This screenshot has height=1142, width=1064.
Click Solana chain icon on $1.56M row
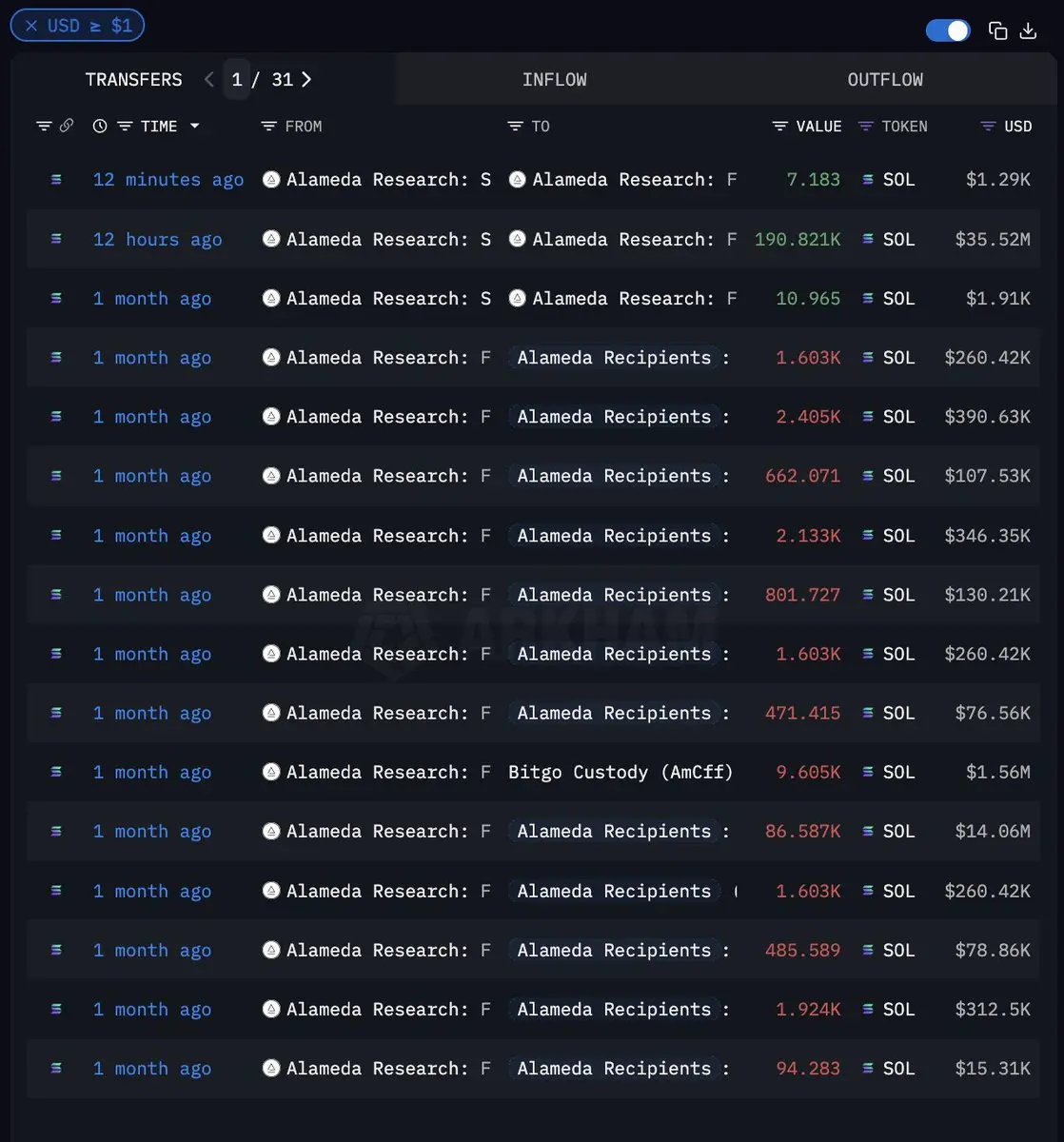(x=56, y=772)
